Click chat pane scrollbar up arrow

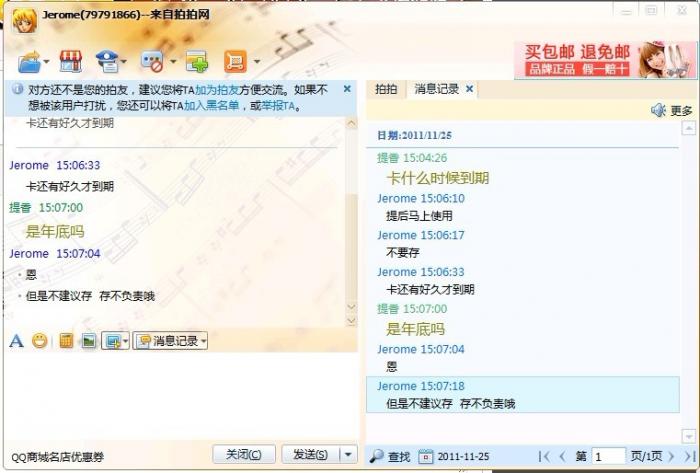click(x=351, y=124)
